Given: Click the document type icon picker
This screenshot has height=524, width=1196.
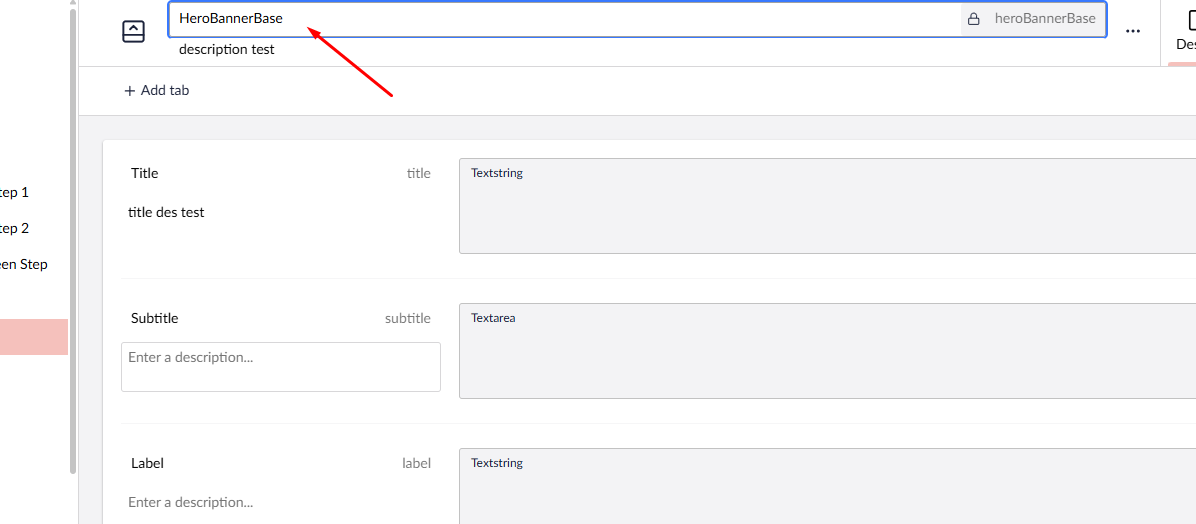Looking at the screenshot, I should coord(133,32).
